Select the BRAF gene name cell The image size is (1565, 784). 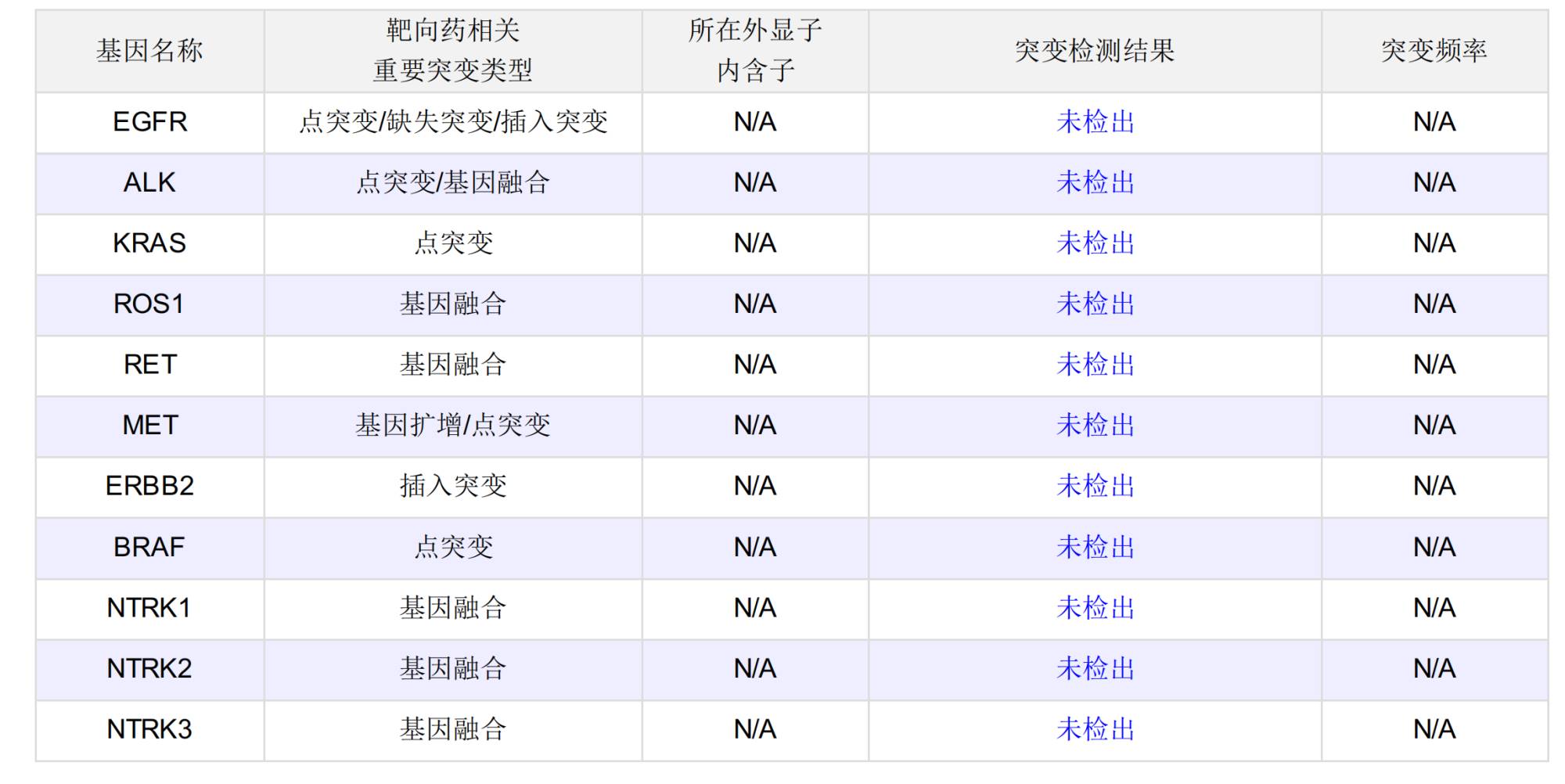click(x=149, y=547)
